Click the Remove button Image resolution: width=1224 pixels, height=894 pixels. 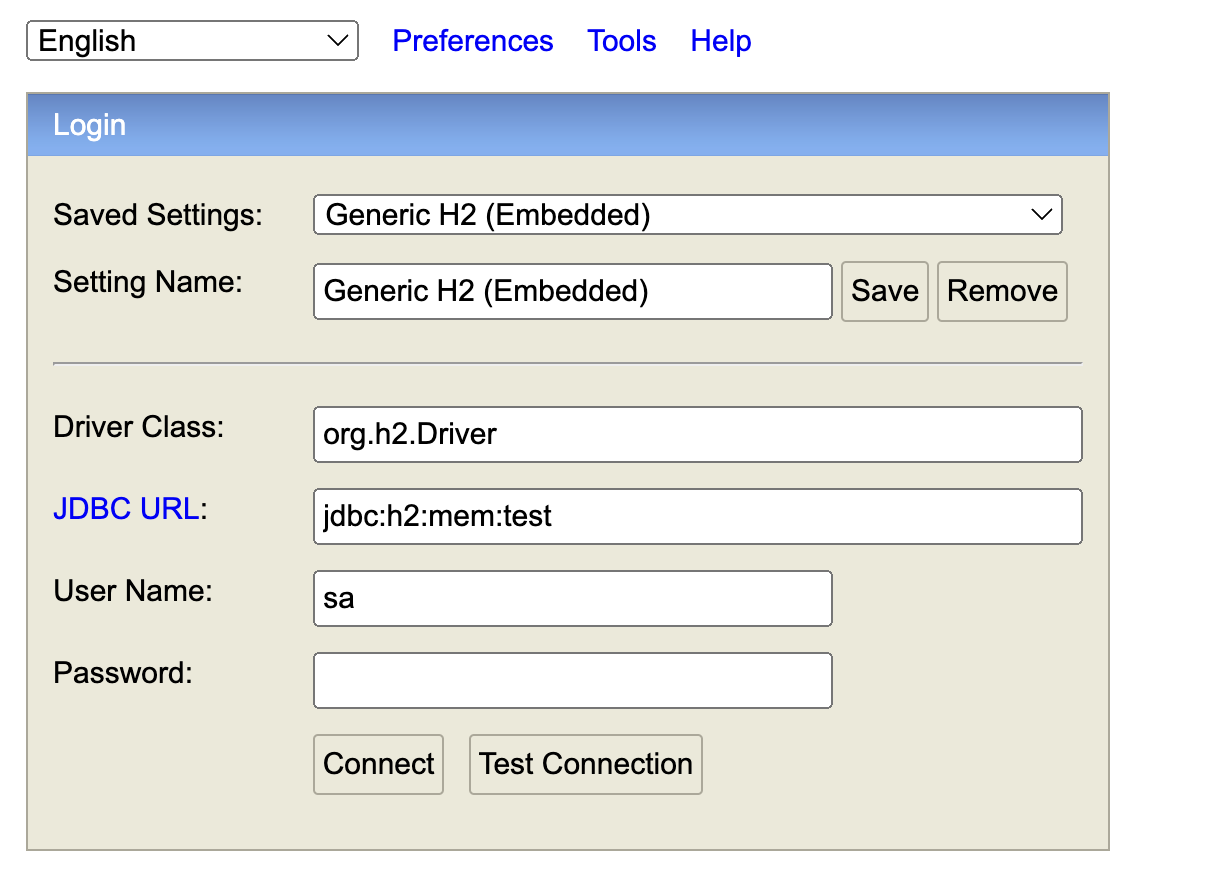point(1002,291)
